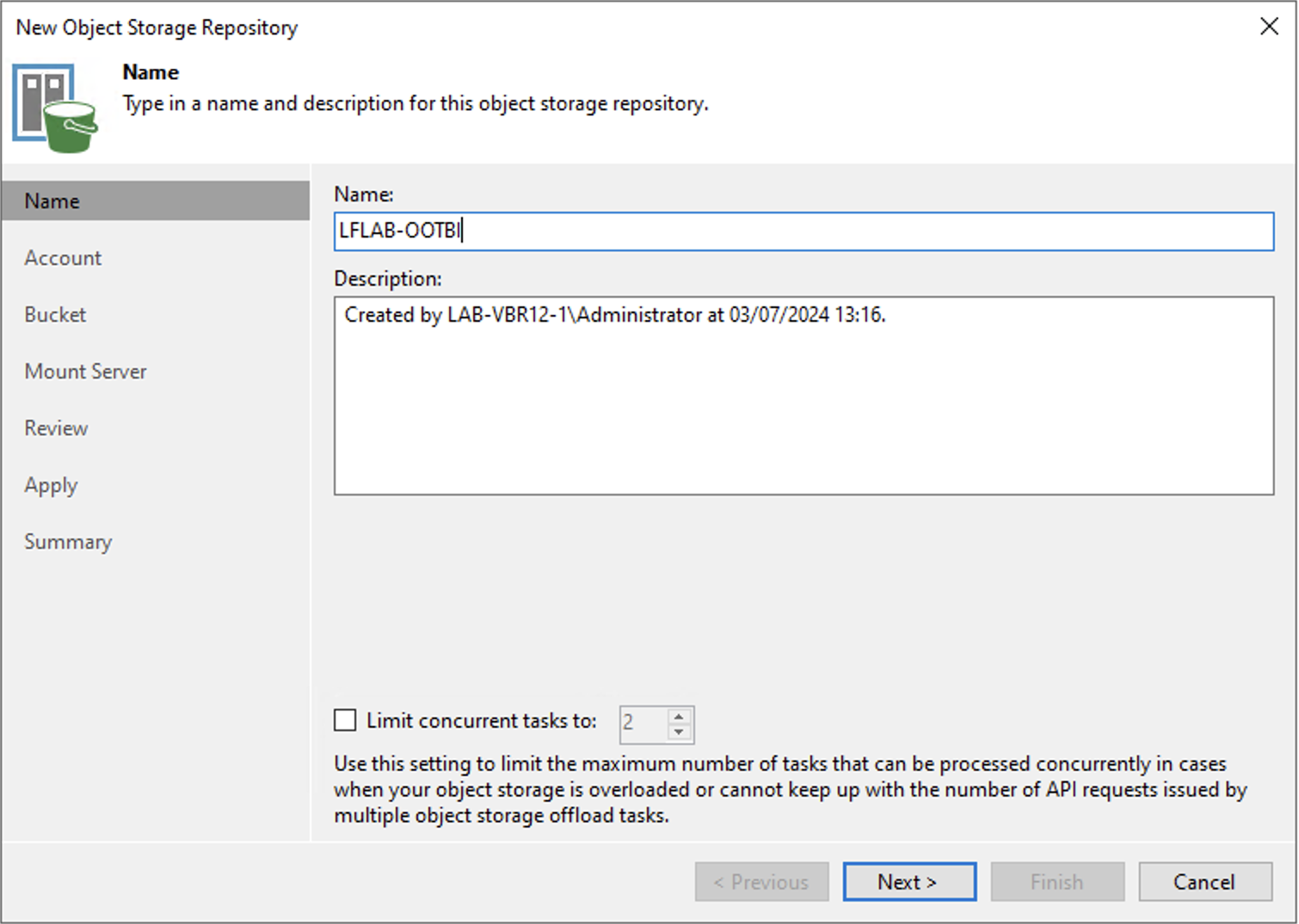Click the disabled Previous button
The width and height of the screenshot is (1299, 924).
tap(760, 881)
